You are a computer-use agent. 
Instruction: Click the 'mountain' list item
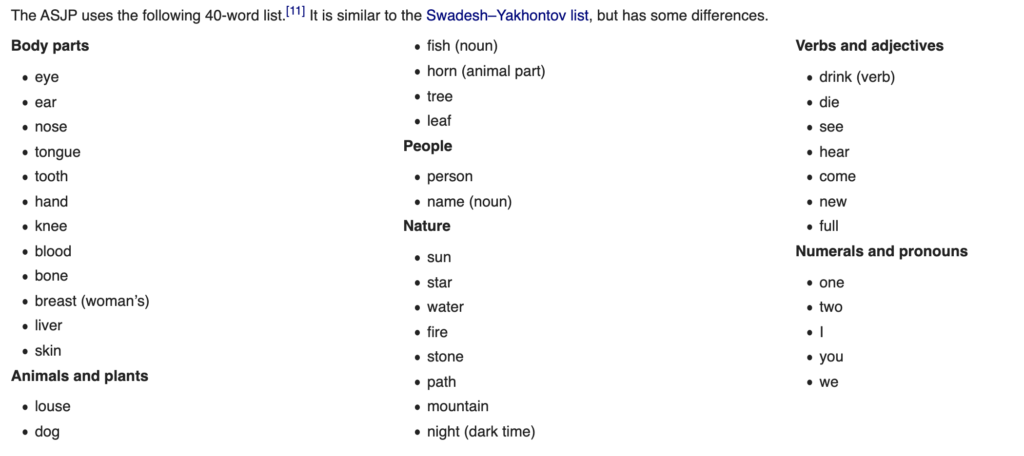click(458, 407)
